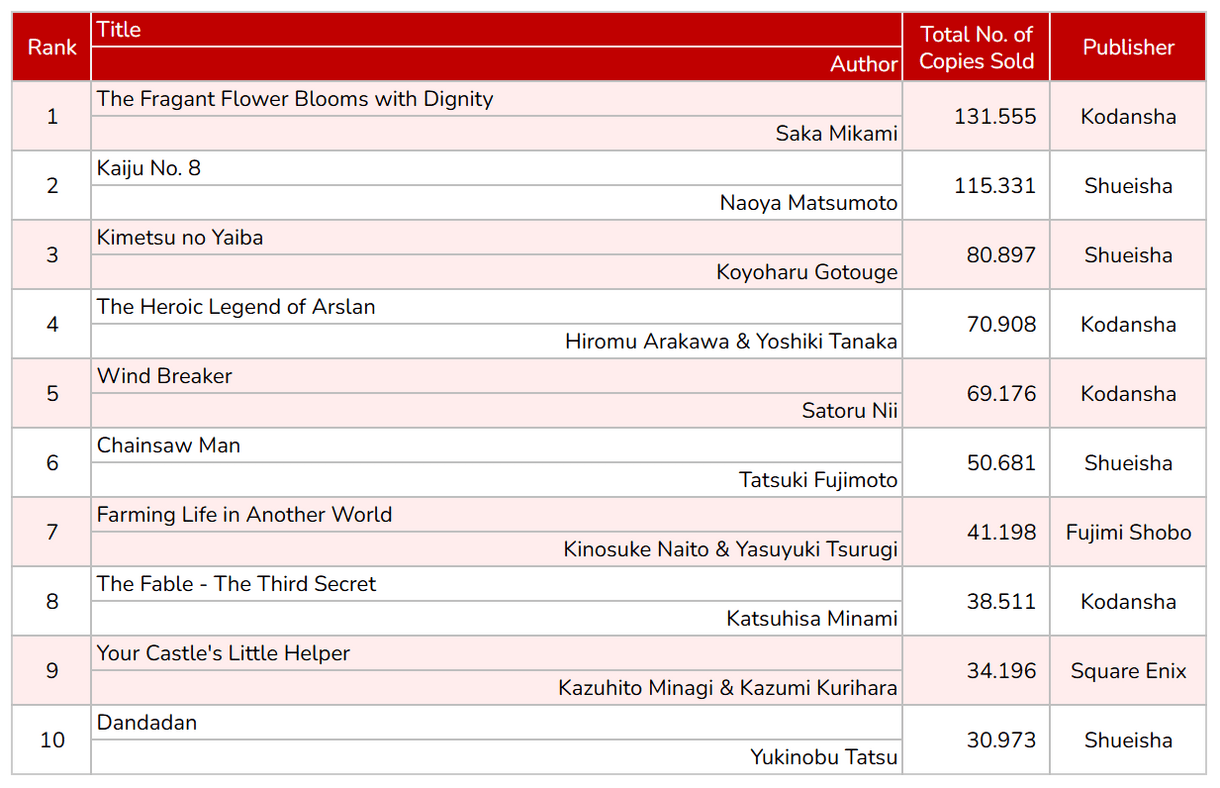This screenshot has height=788, width=1220.
Task: Click the Title header cell
Action: point(497,30)
